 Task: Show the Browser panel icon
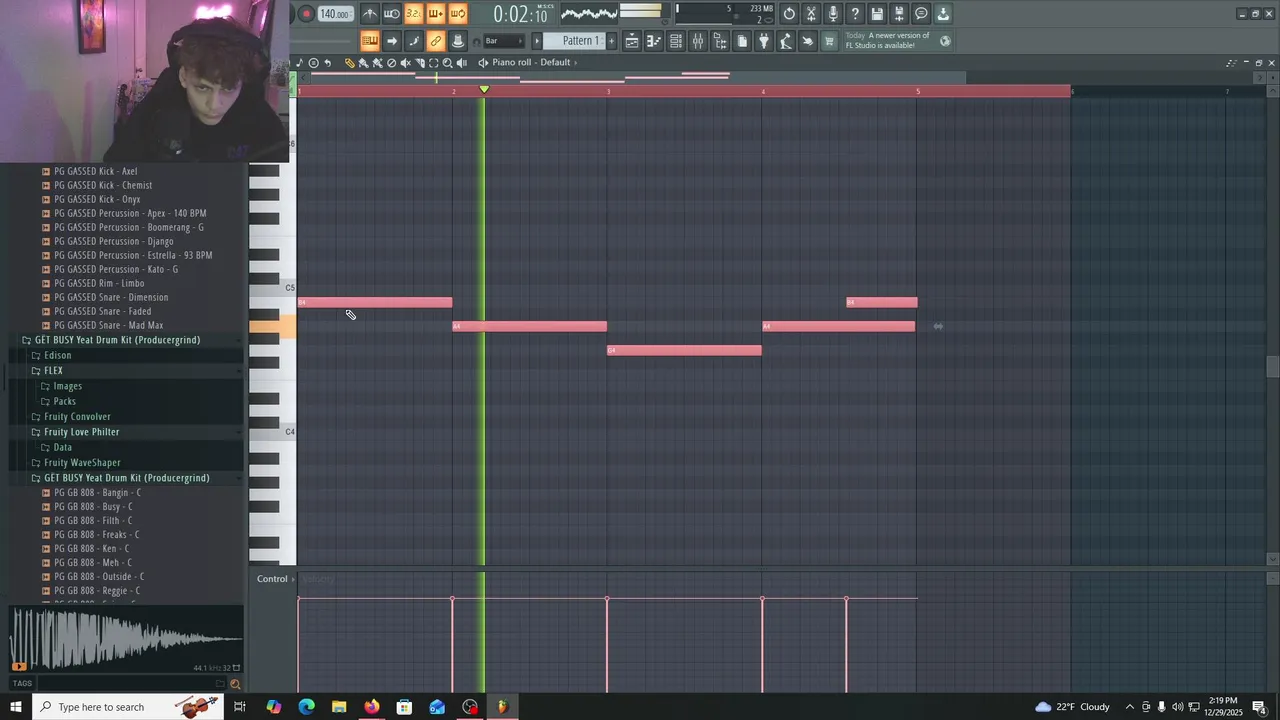tap(720, 41)
